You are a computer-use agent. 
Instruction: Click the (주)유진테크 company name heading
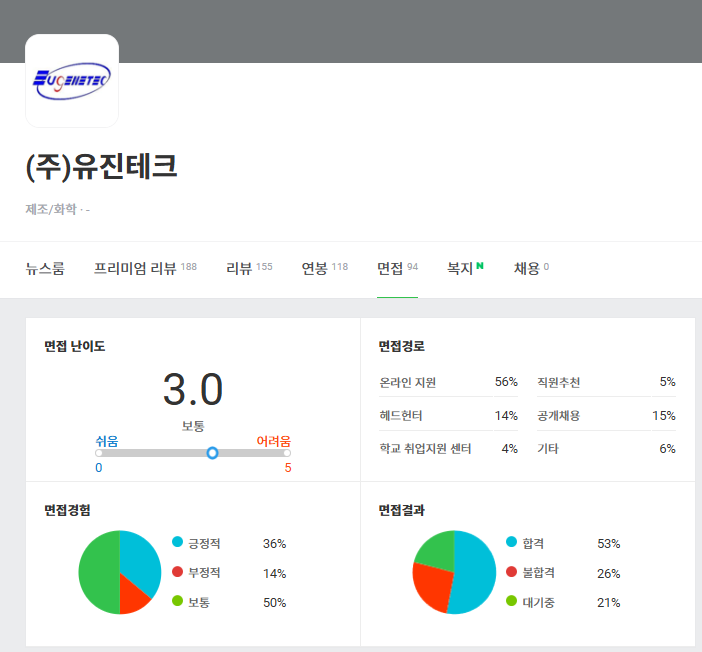coord(102,167)
